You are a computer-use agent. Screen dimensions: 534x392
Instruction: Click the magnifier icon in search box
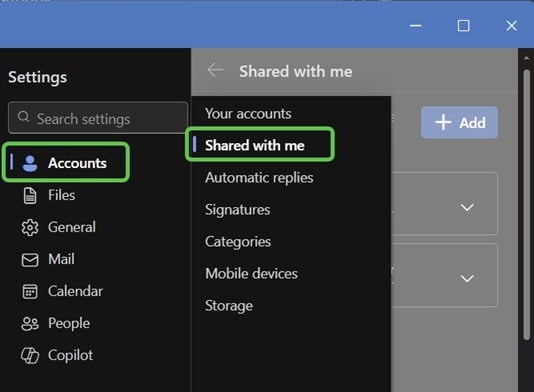[x=23, y=116]
